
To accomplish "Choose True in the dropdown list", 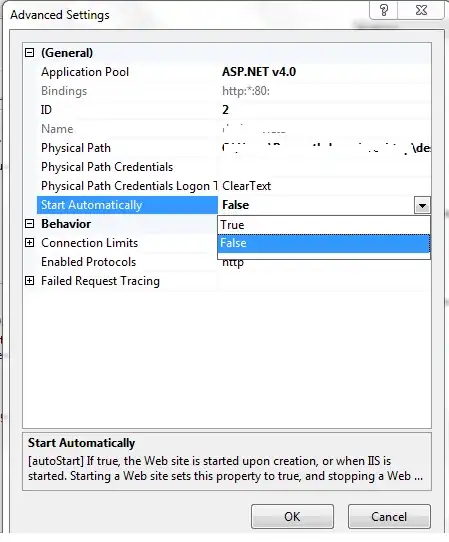I will [x=324, y=225].
